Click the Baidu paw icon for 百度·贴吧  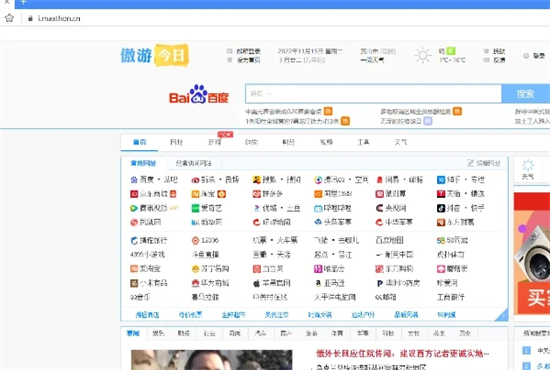click(134, 180)
